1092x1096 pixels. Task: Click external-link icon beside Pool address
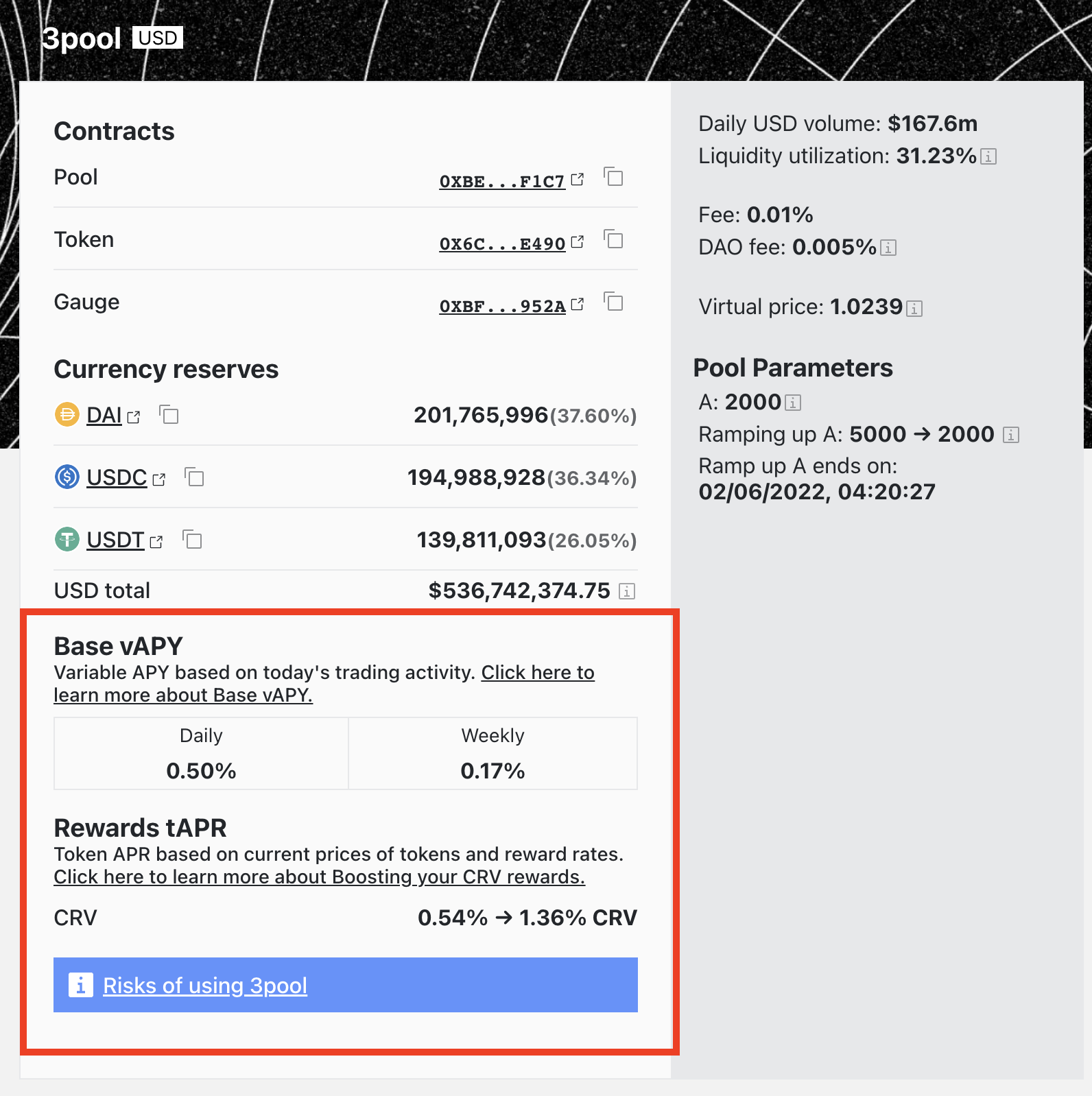(578, 180)
